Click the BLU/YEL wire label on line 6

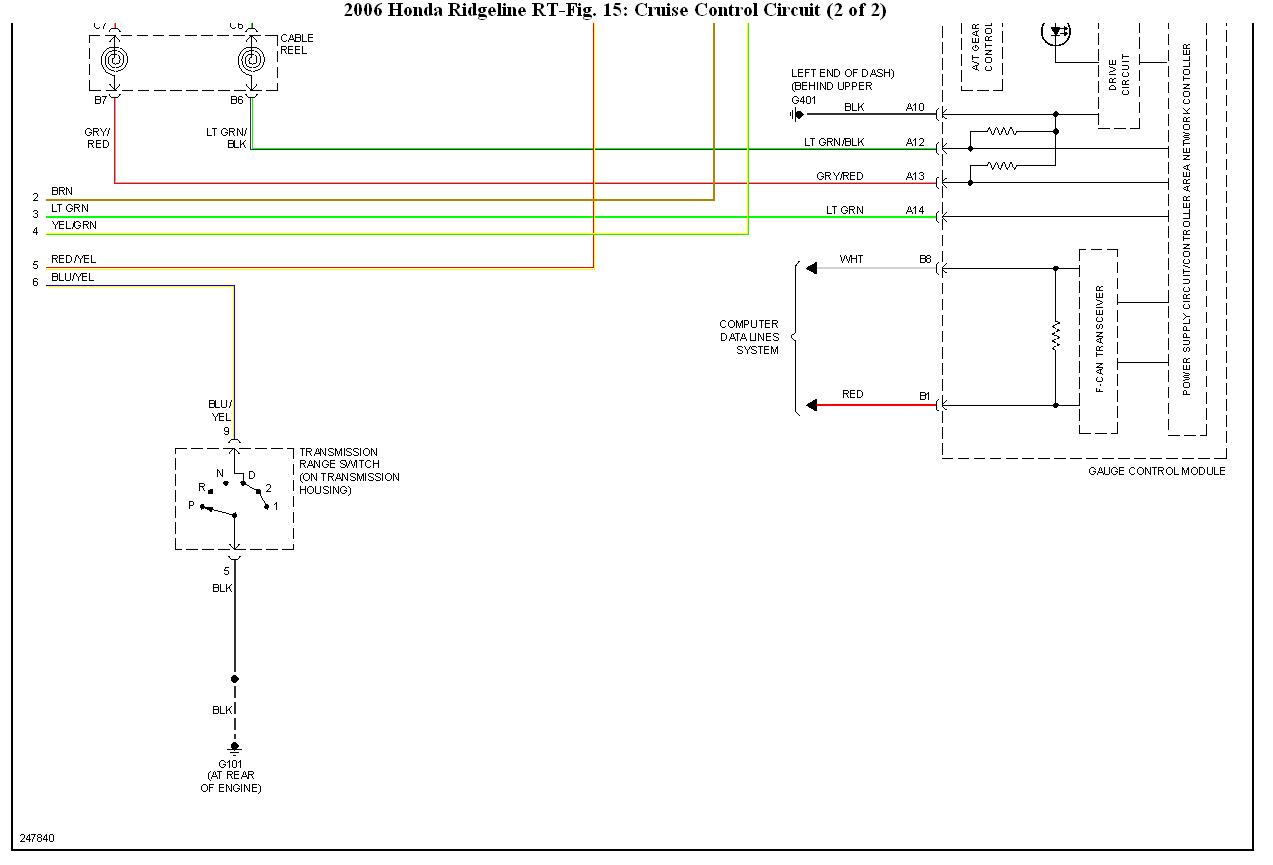(x=72, y=277)
